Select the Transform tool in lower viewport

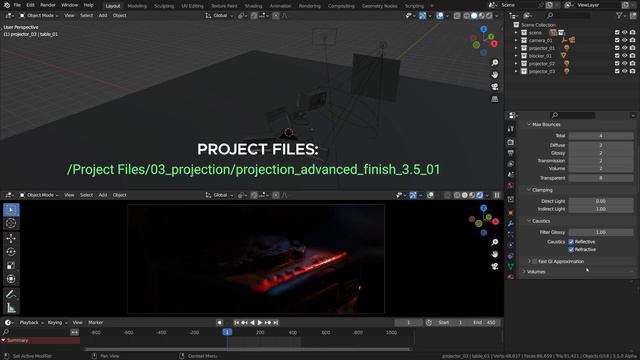[x=11, y=279]
